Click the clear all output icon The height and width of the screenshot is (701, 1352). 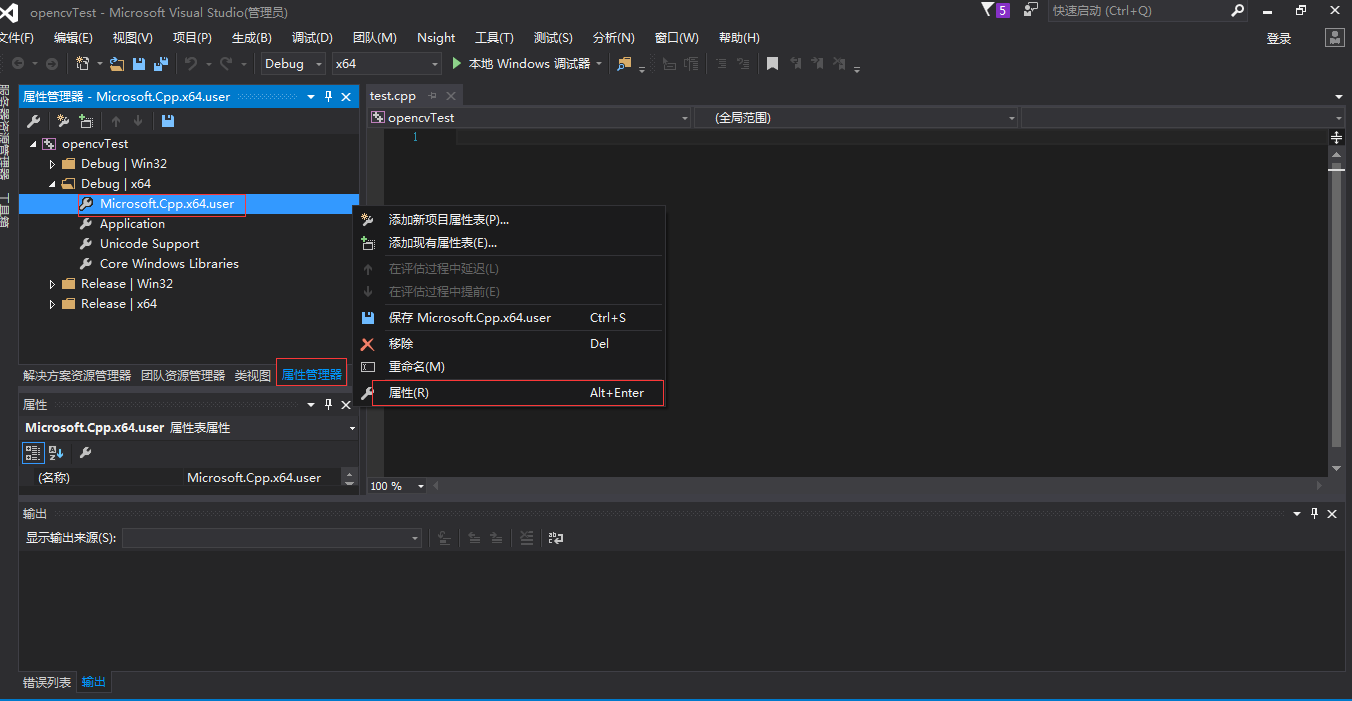click(527, 537)
